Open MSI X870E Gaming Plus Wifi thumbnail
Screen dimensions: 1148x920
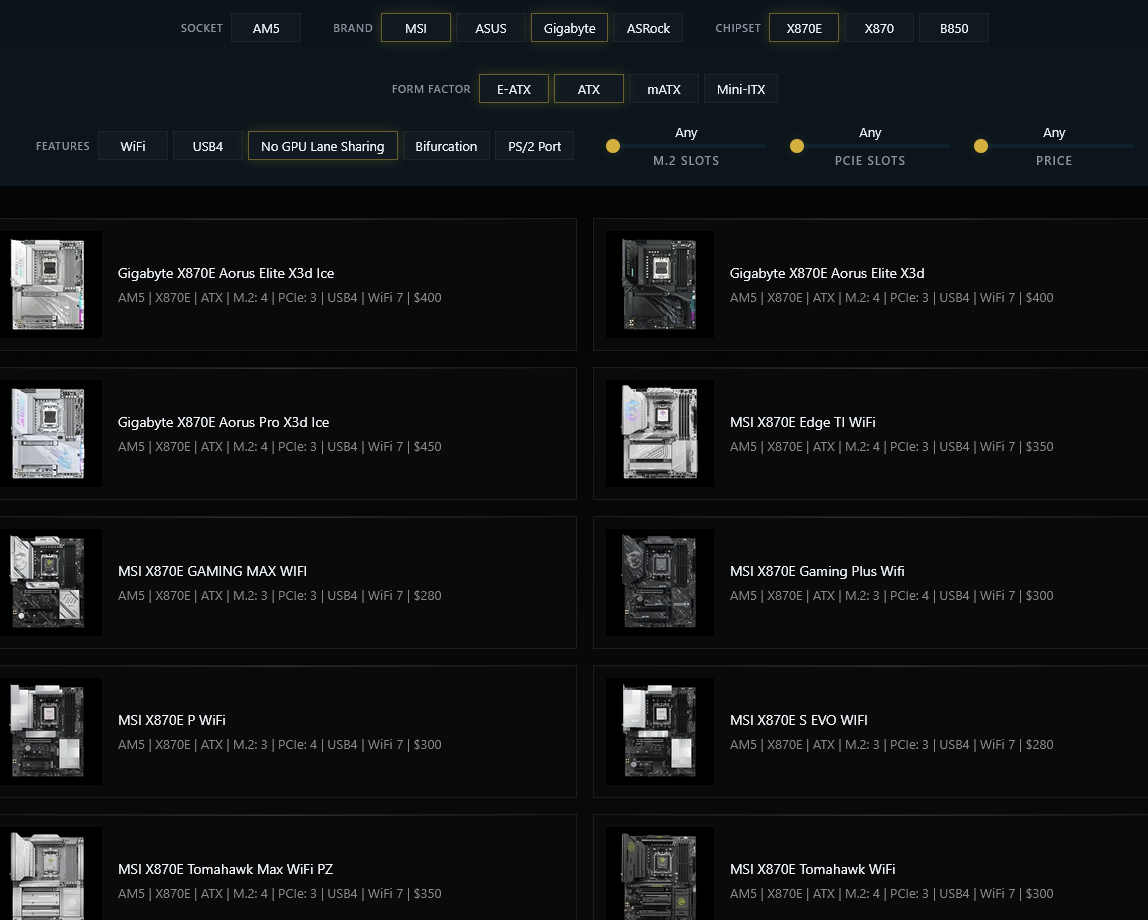click(x=660, y=583)
